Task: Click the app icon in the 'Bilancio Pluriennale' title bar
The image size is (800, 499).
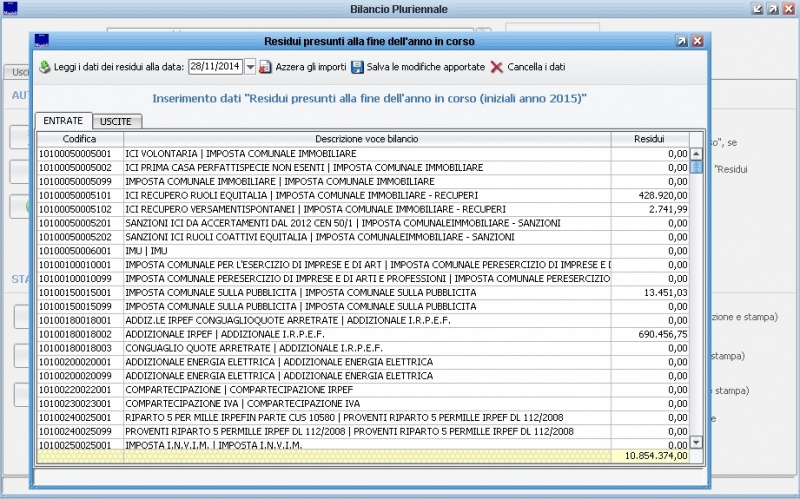Action: [x=10, y=9]
